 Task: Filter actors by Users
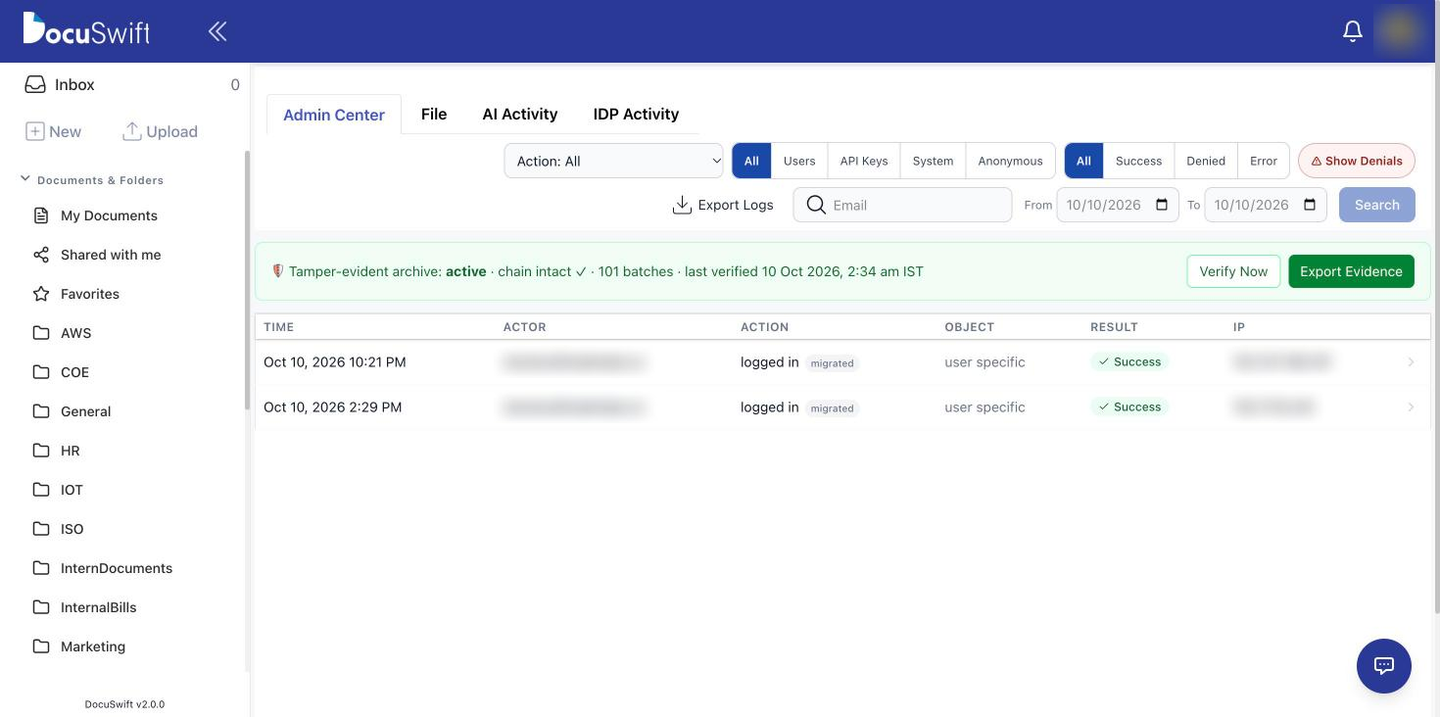pyautogui.click(x=799, y=161)
